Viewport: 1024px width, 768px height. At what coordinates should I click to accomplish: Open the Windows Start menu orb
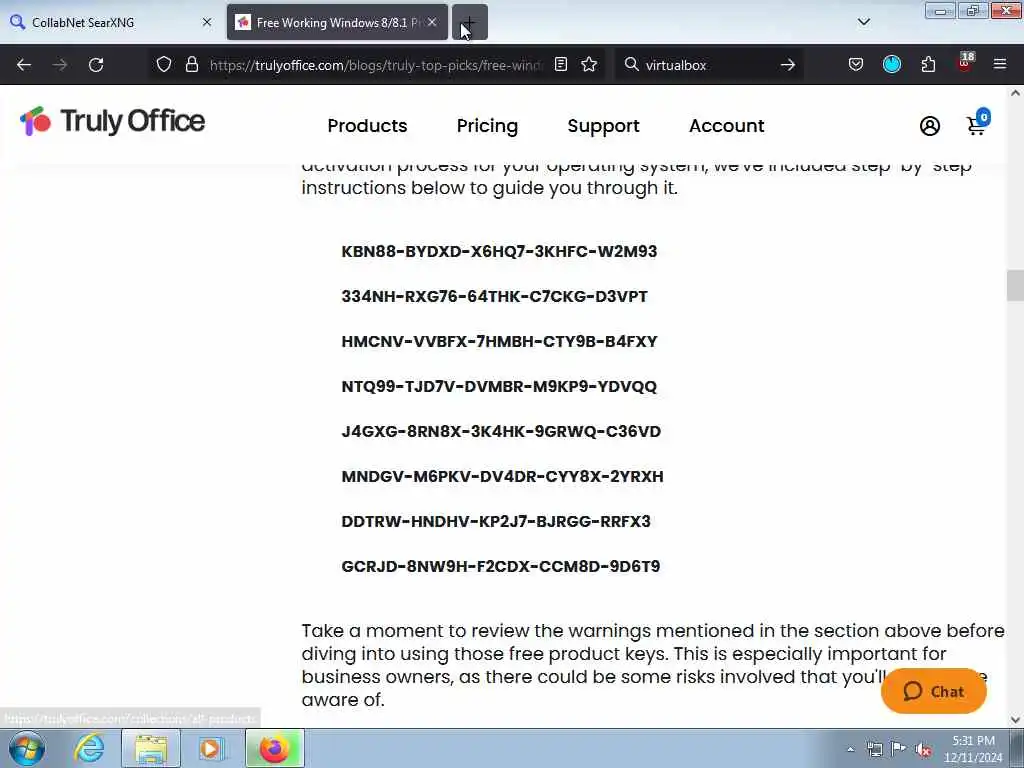(x=27, y=748)
